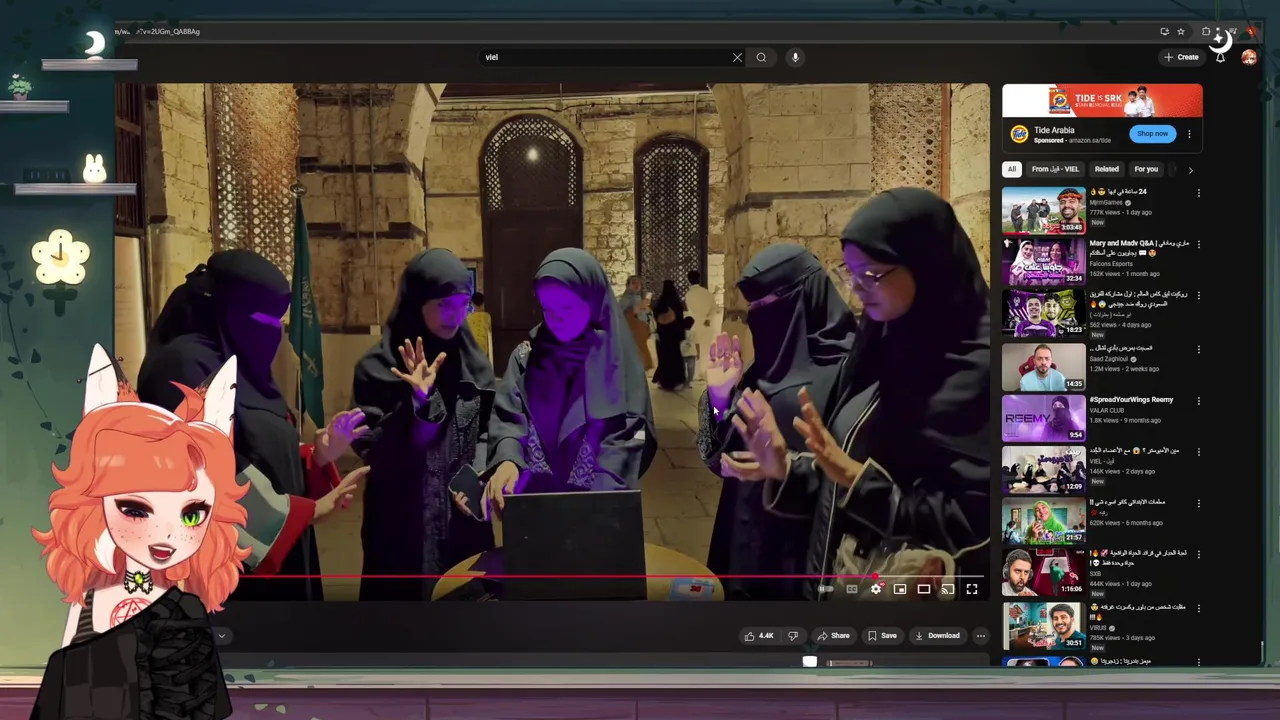The height and width of the screenshot is (720, 1280).
Task: Open the #SpreadYourWings Reemy video
Action: 1044,417
